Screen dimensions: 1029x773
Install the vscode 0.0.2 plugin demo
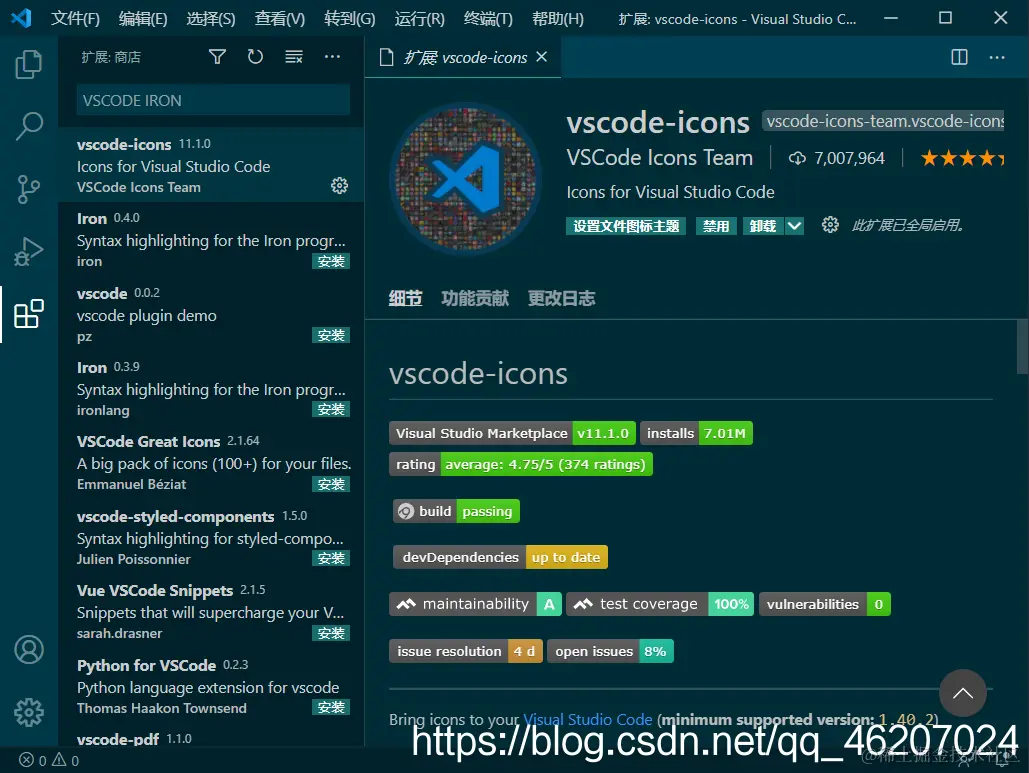click(331, 335)
